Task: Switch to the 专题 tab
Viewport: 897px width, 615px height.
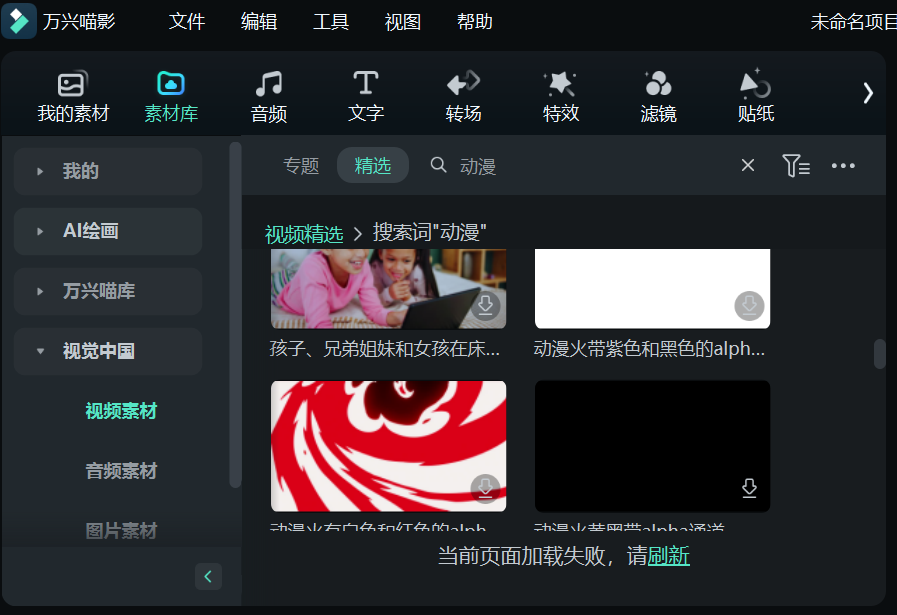Action: [x=301, y=166]
